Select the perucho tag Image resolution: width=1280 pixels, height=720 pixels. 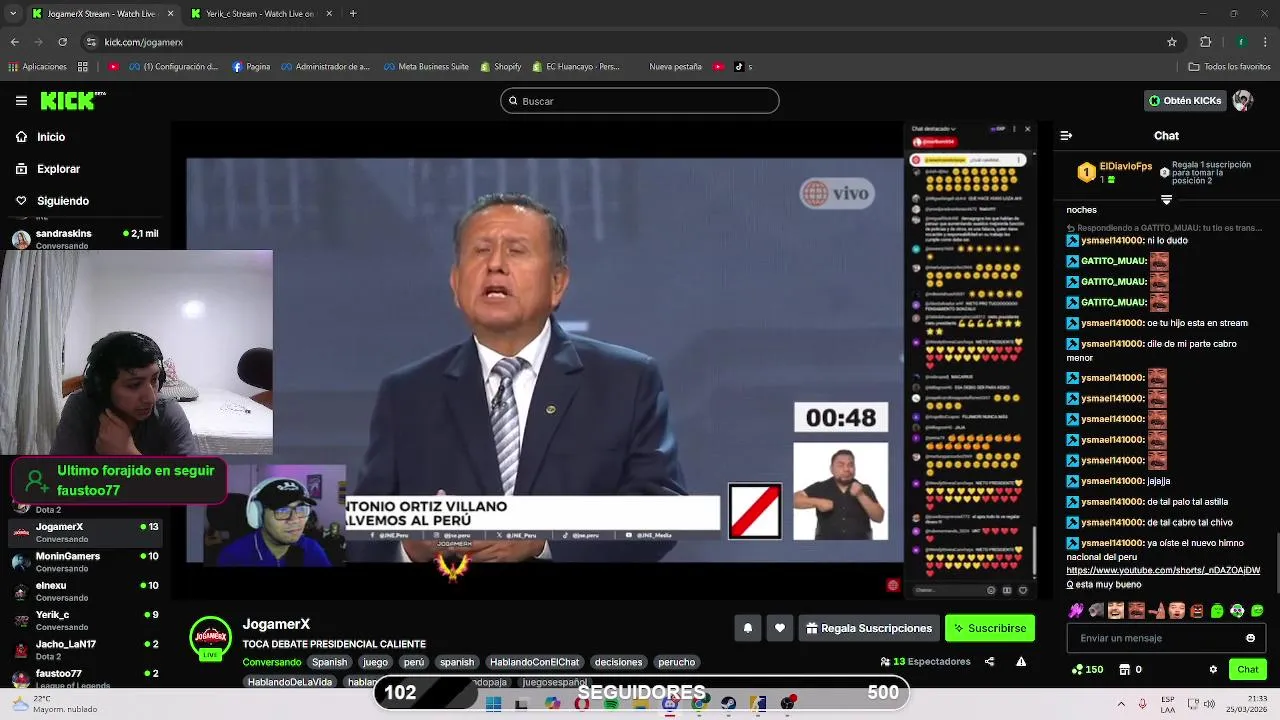tap(676, 662)
